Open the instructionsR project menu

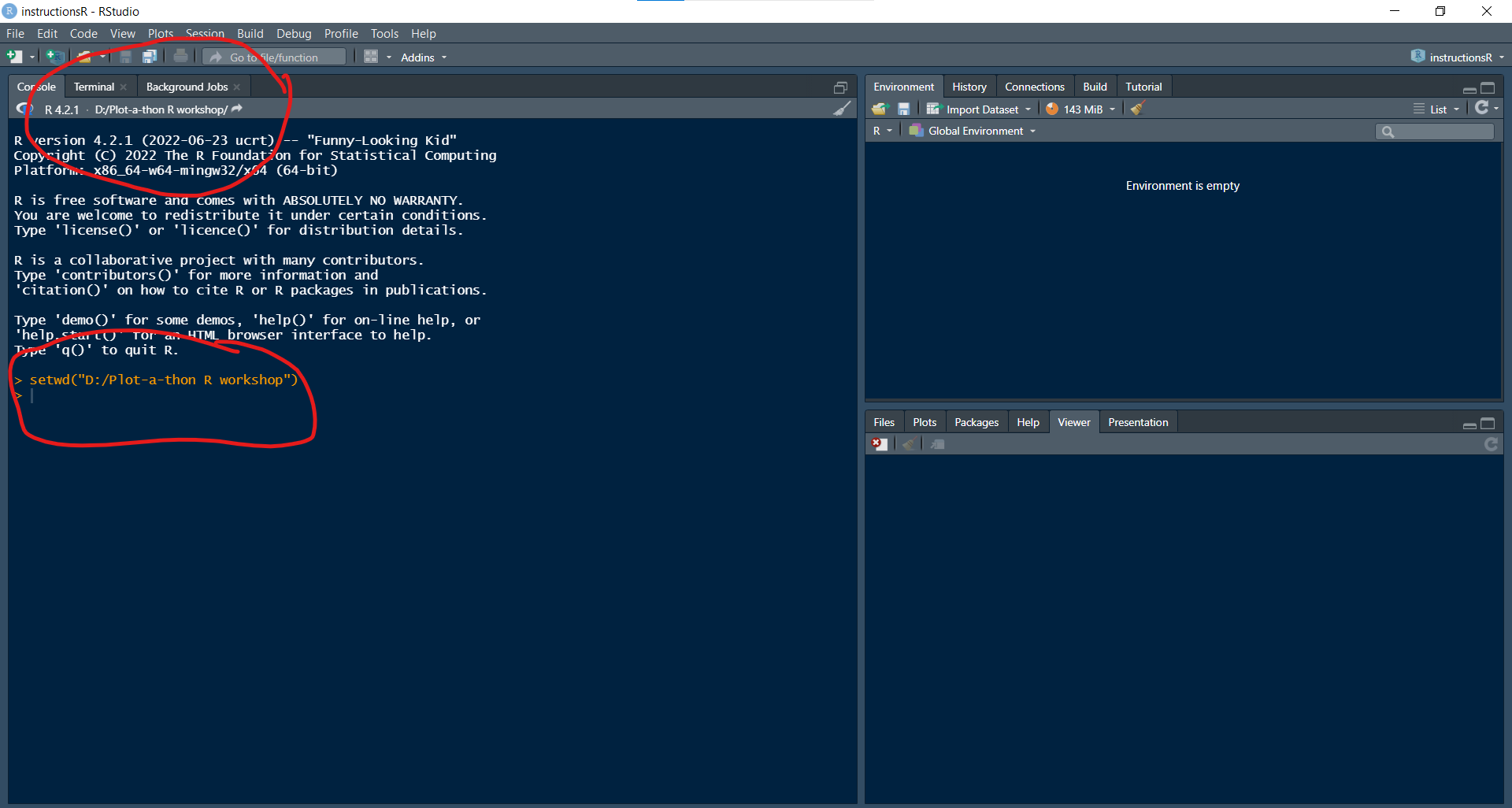(1458, 57)
